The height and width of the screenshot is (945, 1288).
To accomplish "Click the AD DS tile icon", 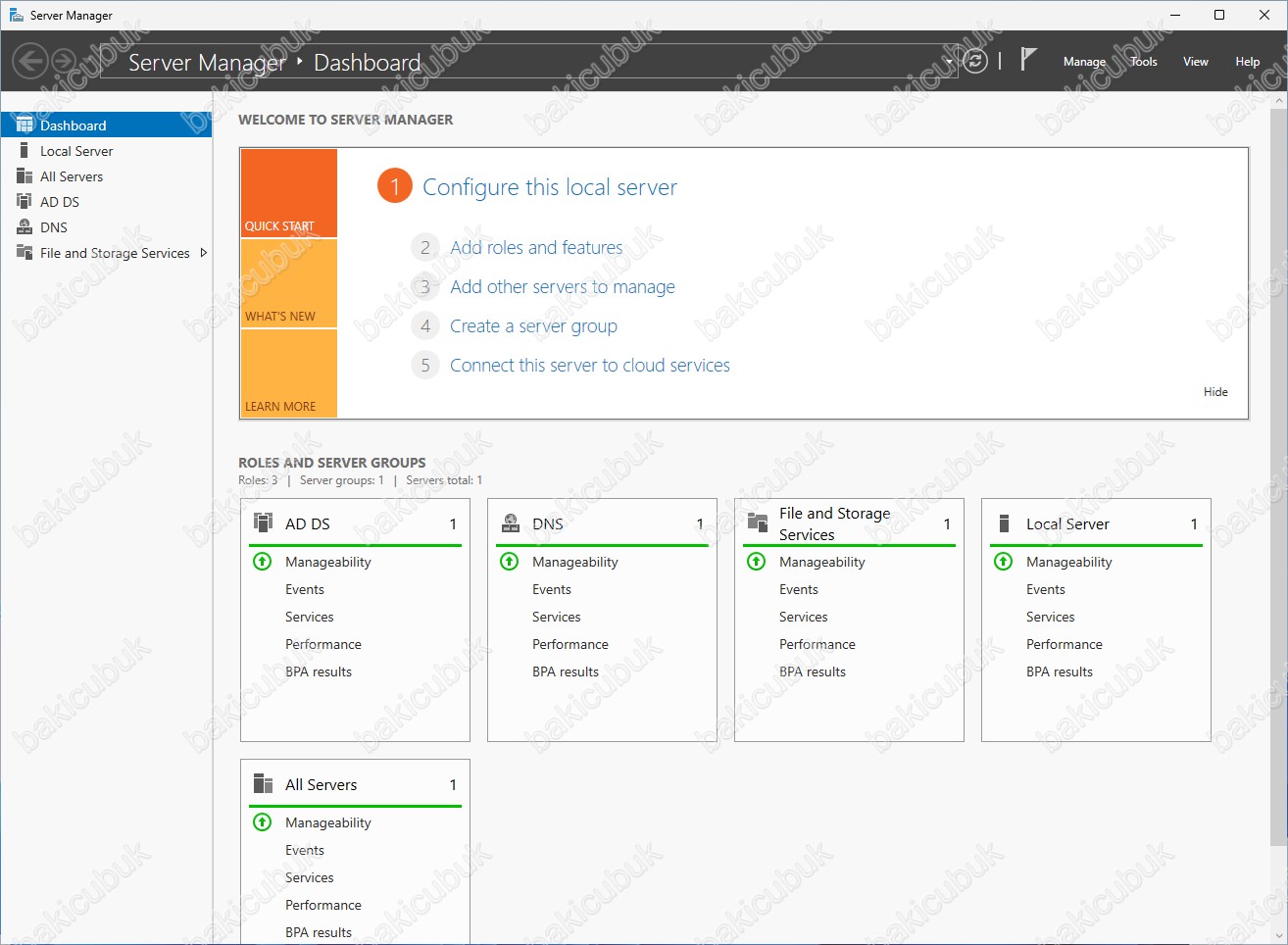I will 263,522.
